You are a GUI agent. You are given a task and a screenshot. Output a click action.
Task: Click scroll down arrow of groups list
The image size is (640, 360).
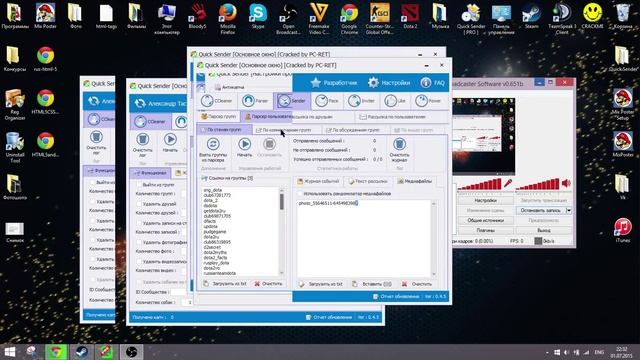coord(282,273)
